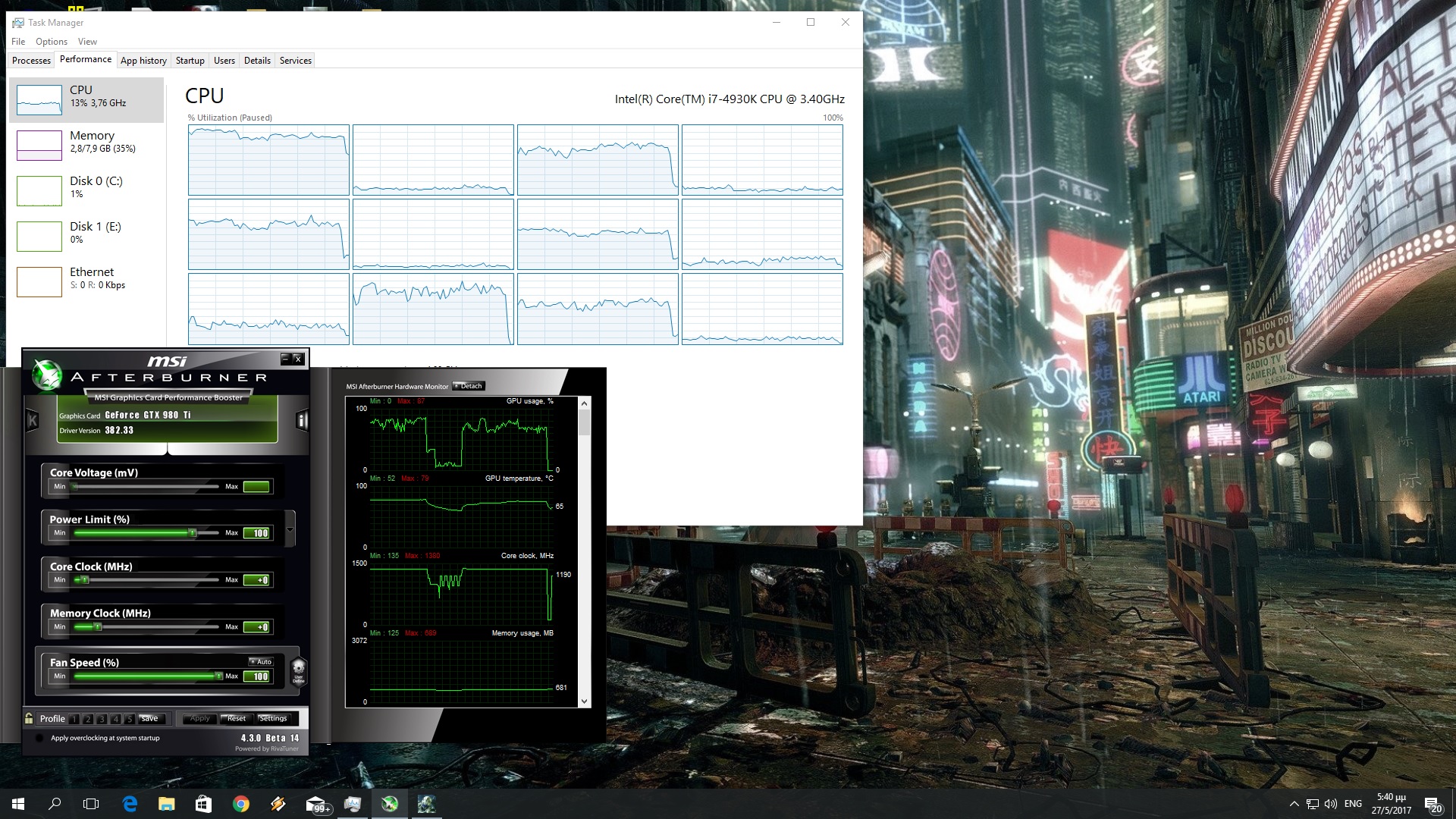Expand the Power Limit dropdown arrow

coord(290,528)
